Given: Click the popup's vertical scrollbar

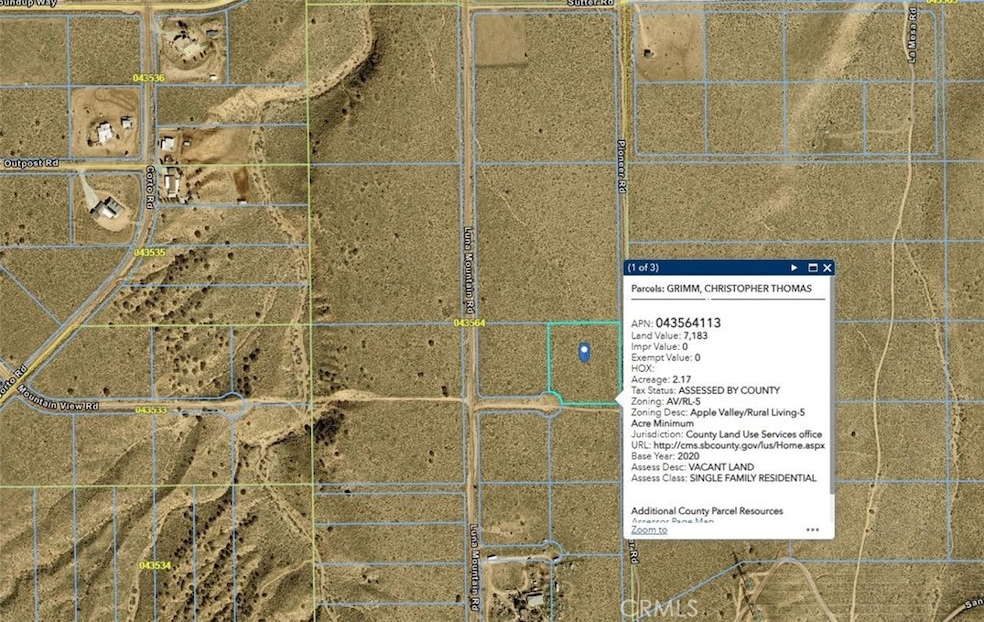Looking at the screenshot, I should pyautogui.click(x=829, y=400).
